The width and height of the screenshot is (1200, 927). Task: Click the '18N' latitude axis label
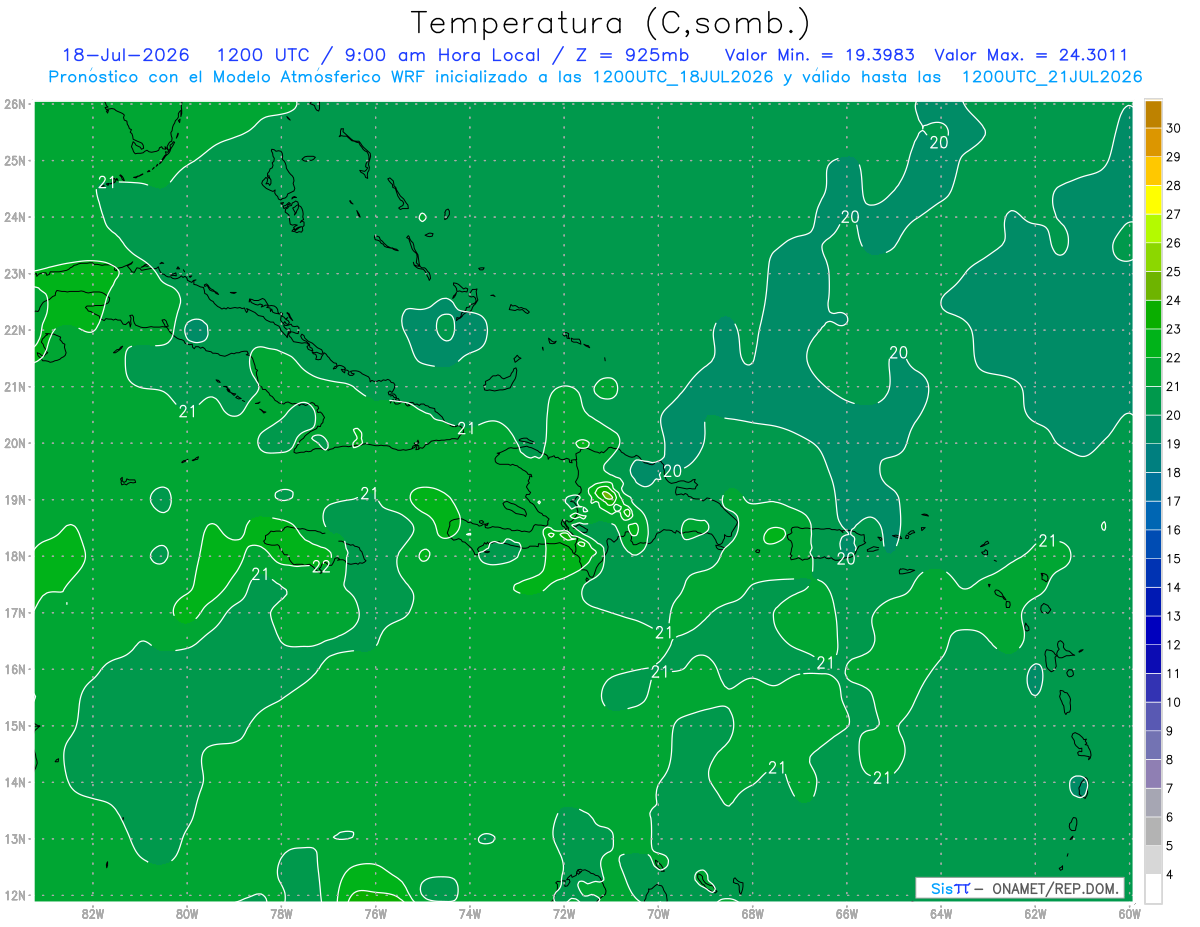pyautogui.click(x=14, y=556)
